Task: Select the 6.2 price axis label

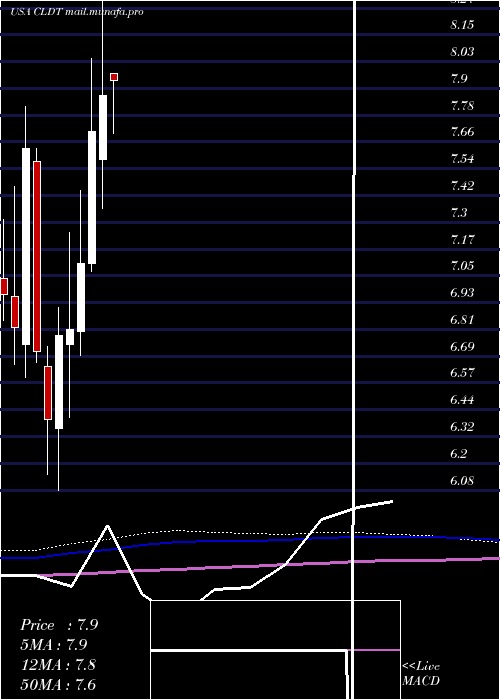Action: coord(459,454)
